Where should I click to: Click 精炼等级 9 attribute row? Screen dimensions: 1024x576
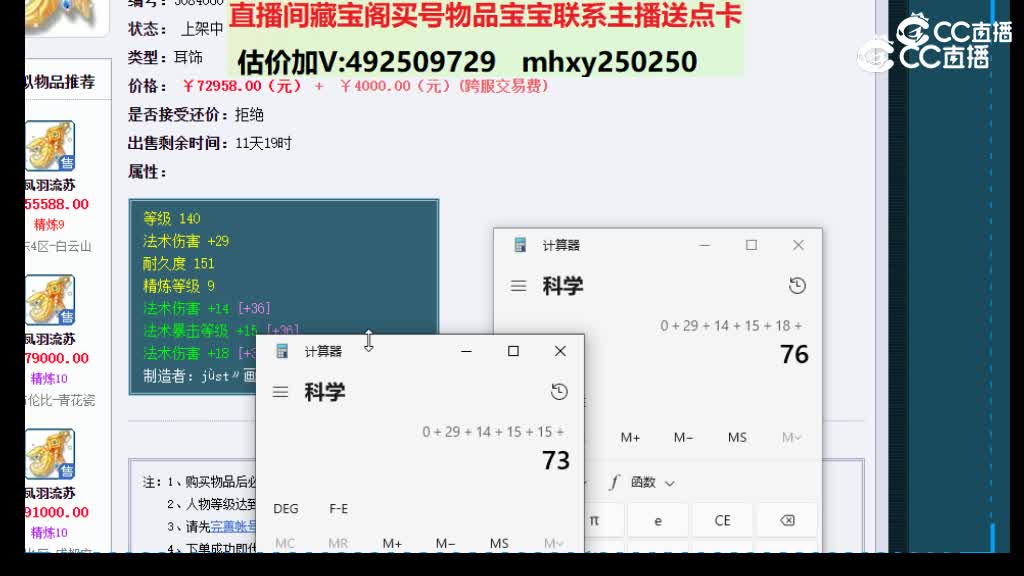coord(179,286)
